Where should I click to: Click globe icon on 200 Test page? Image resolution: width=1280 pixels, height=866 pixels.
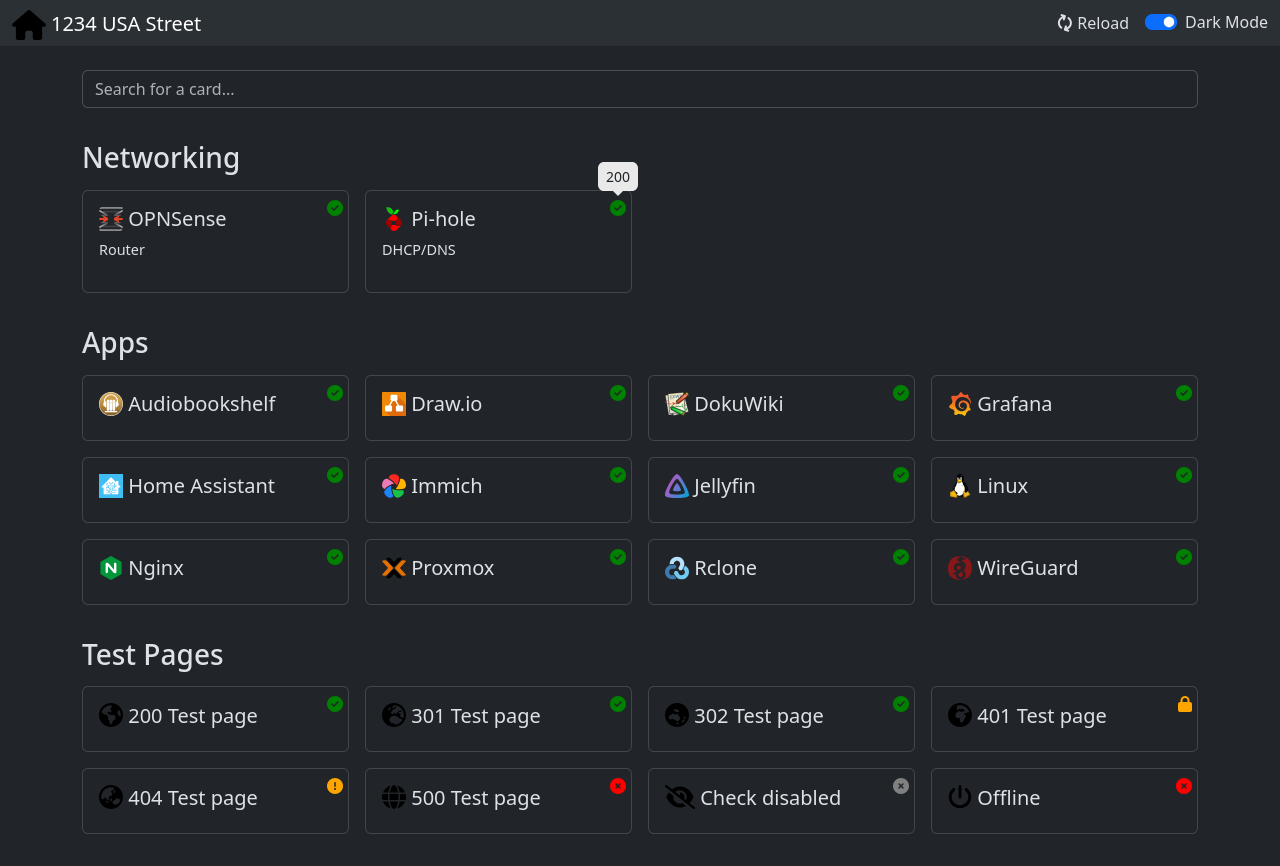click(111, 715)
